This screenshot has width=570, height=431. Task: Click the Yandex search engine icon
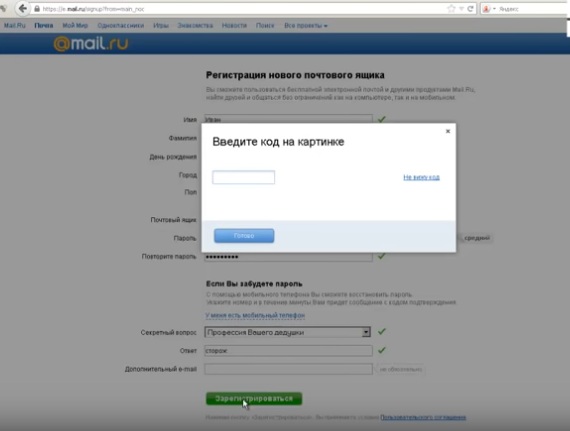pos(486,9)
